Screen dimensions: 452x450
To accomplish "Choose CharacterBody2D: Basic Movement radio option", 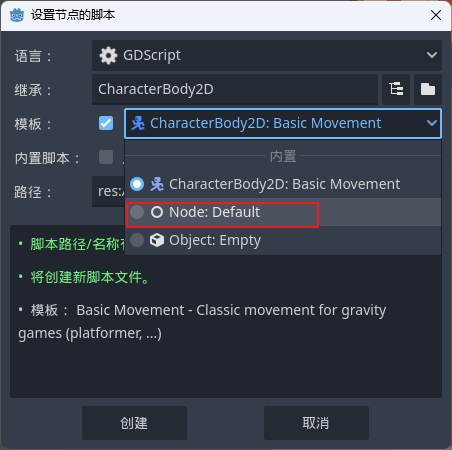I will pyautogui.click(x=137, y=184).
